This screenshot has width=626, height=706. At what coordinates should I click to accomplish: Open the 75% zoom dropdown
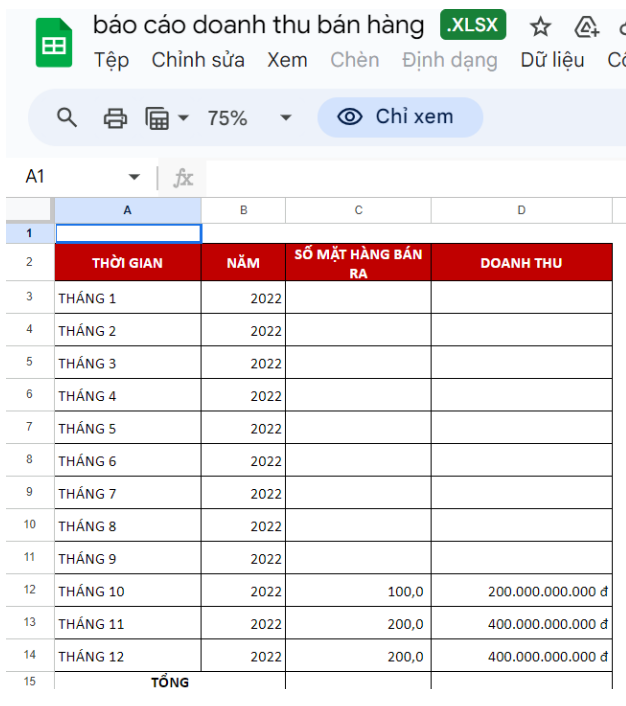(249, 118)
